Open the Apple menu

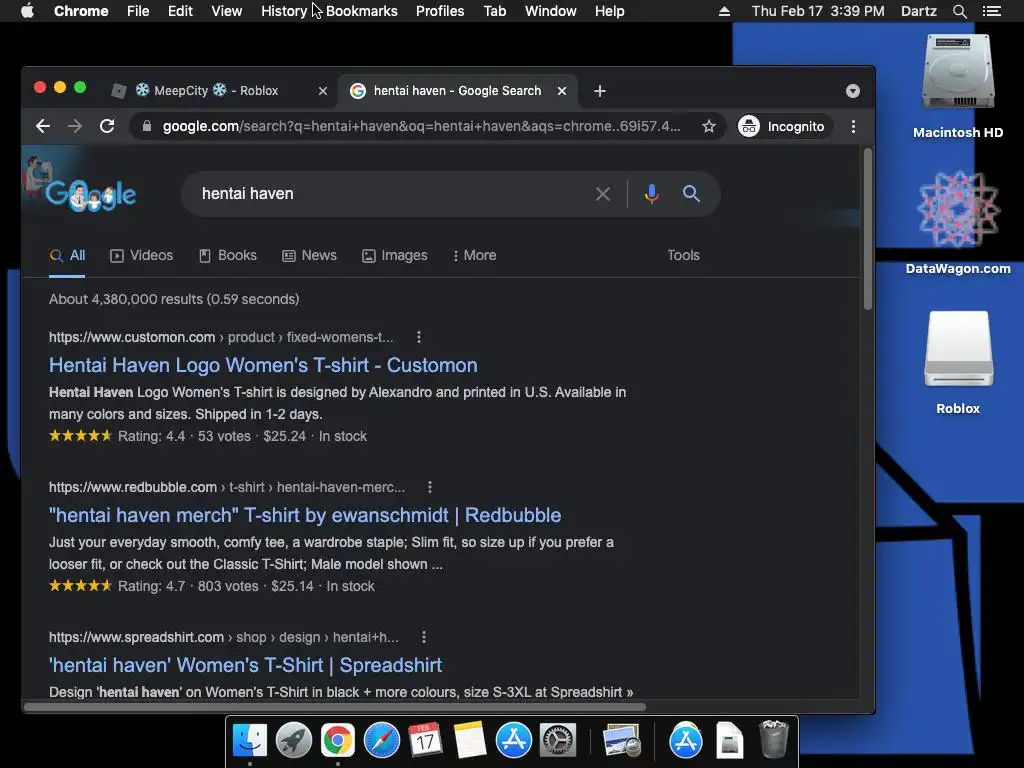pyautogui.click(x=27, y=11)
